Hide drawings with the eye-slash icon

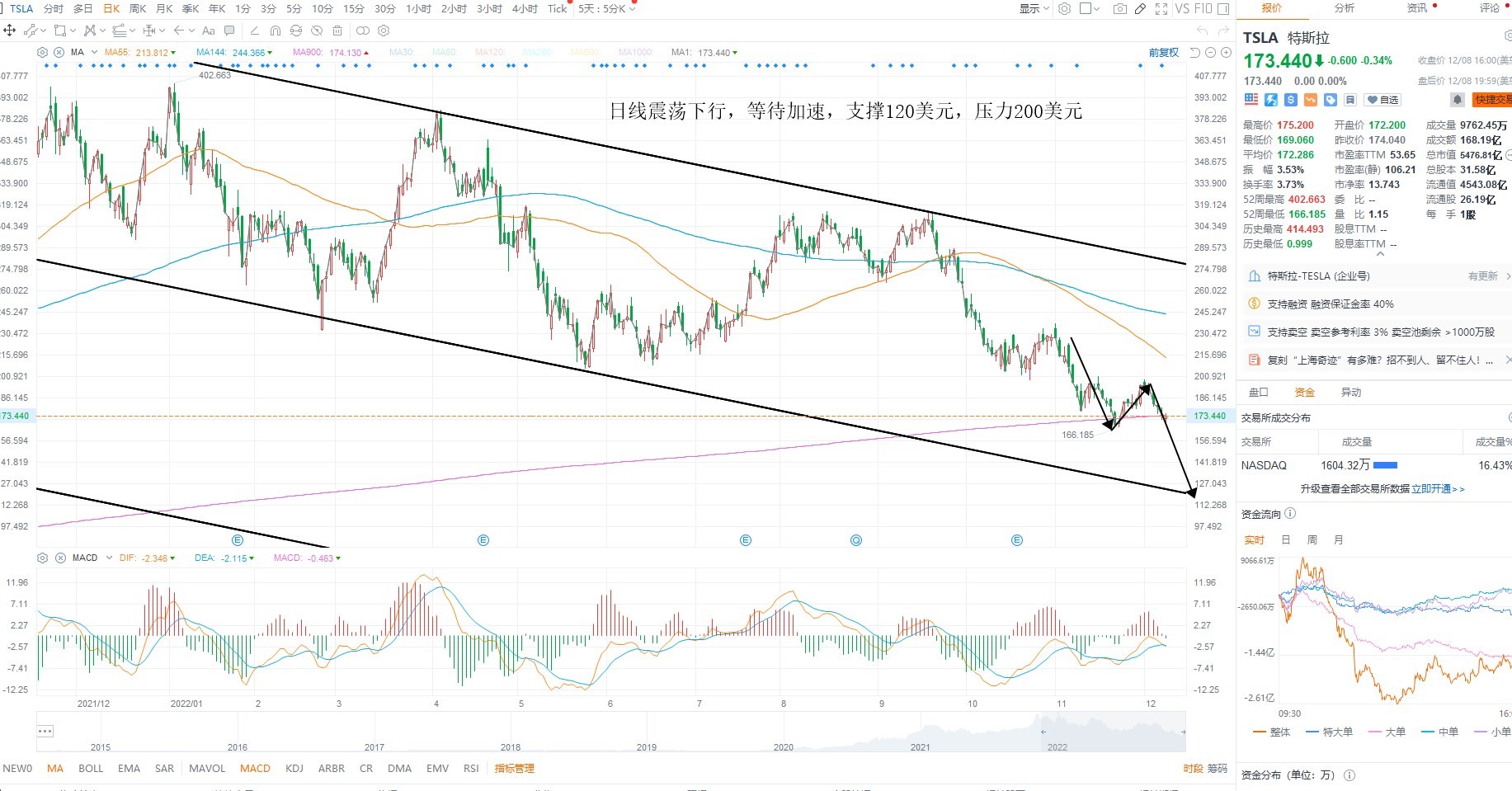coord(317,31)
